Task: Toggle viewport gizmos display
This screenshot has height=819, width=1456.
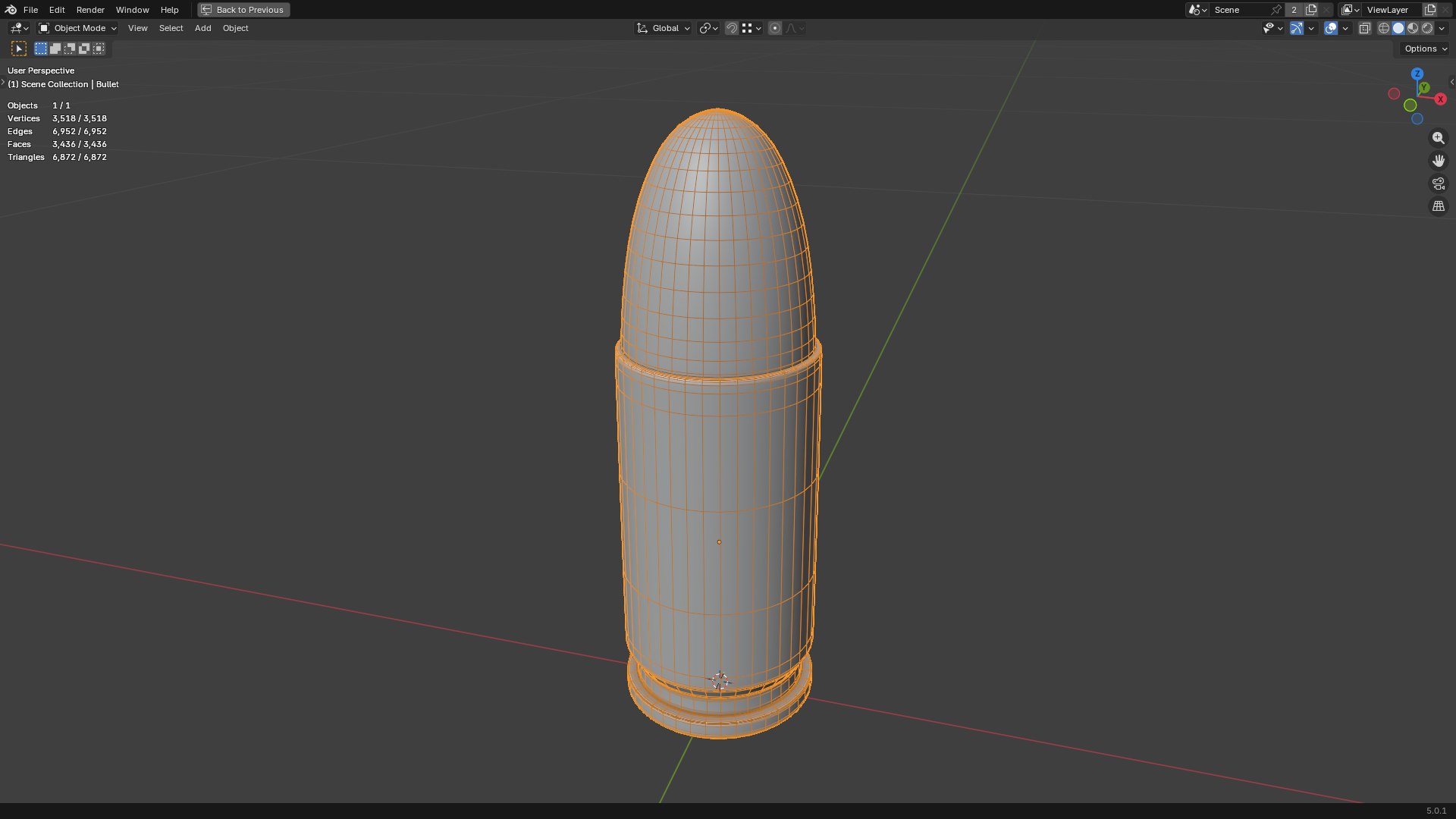Action: click(1297, 28)
